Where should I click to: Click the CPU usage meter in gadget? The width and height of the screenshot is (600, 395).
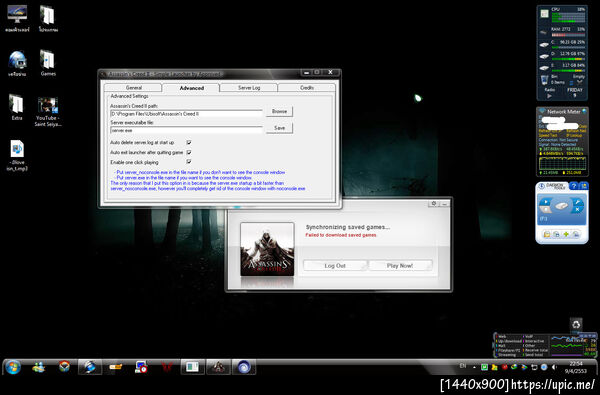click(568, 17)
